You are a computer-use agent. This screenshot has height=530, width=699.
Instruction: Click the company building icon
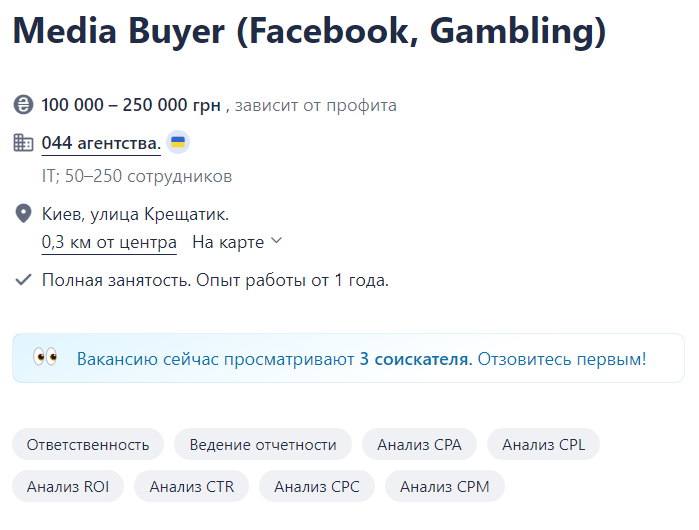[23, 143]
